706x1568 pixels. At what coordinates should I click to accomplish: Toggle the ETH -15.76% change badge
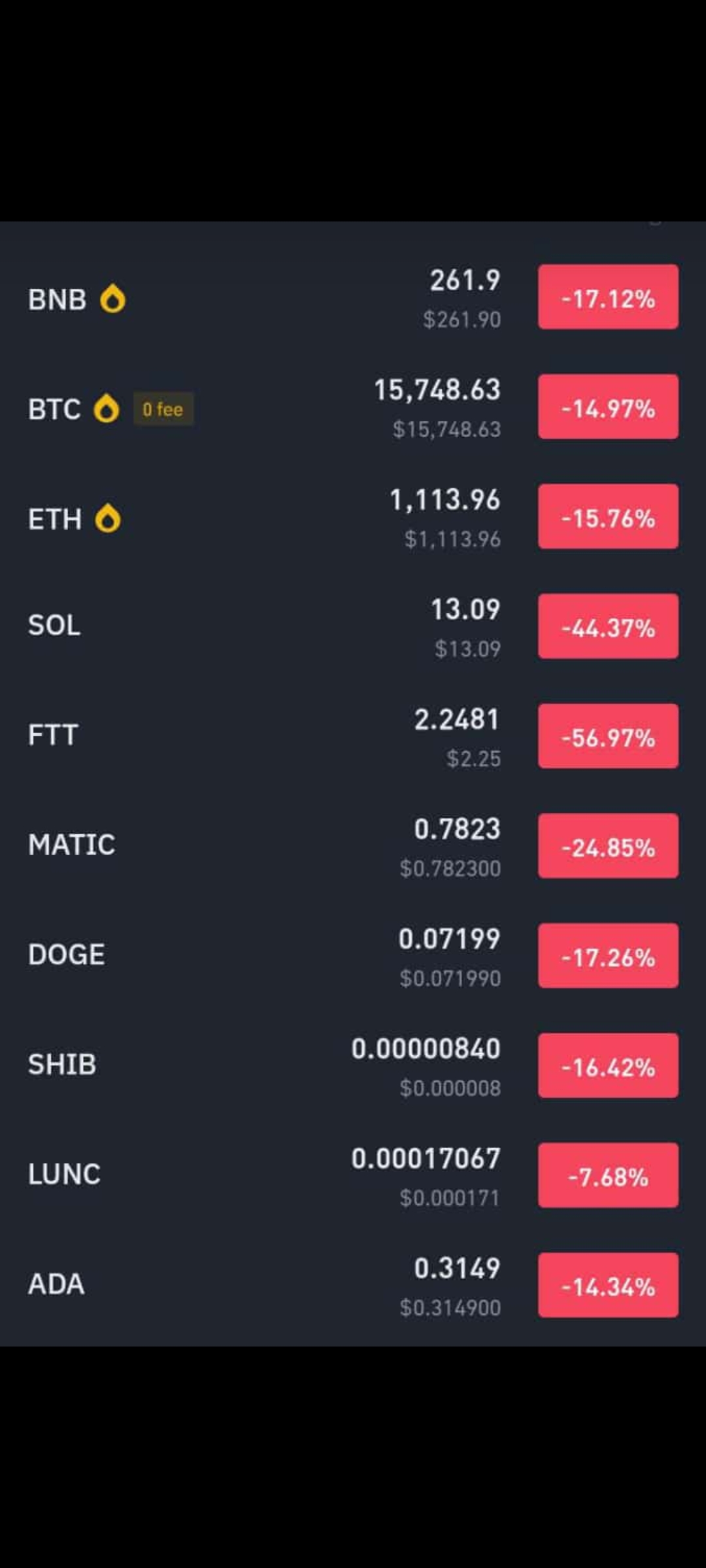coord(608,516)
